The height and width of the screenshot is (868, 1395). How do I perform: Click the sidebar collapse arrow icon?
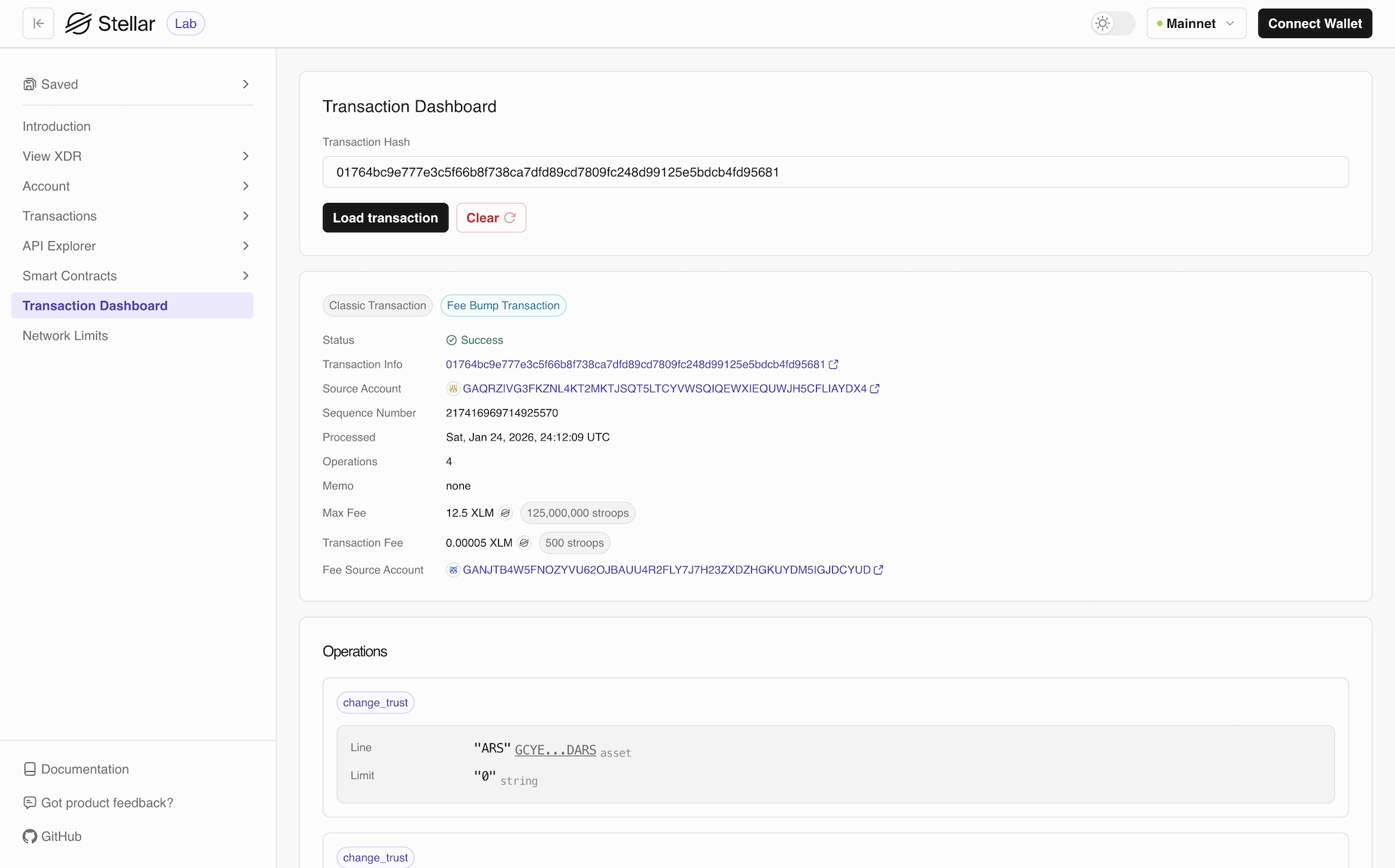coord(38,24)
